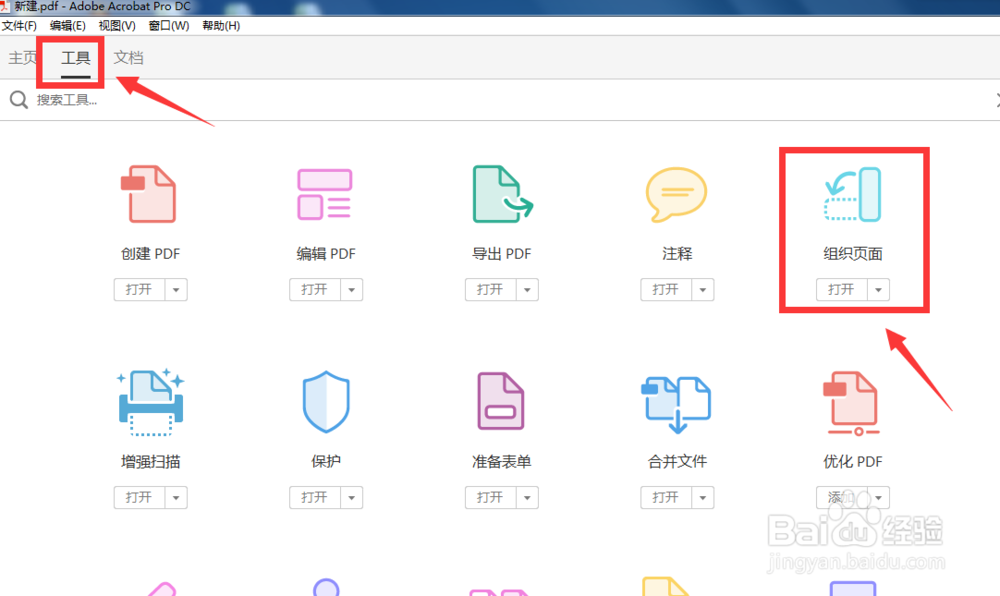Click the Enhance Scans (增强扫描) icon

tap(151, 402)
